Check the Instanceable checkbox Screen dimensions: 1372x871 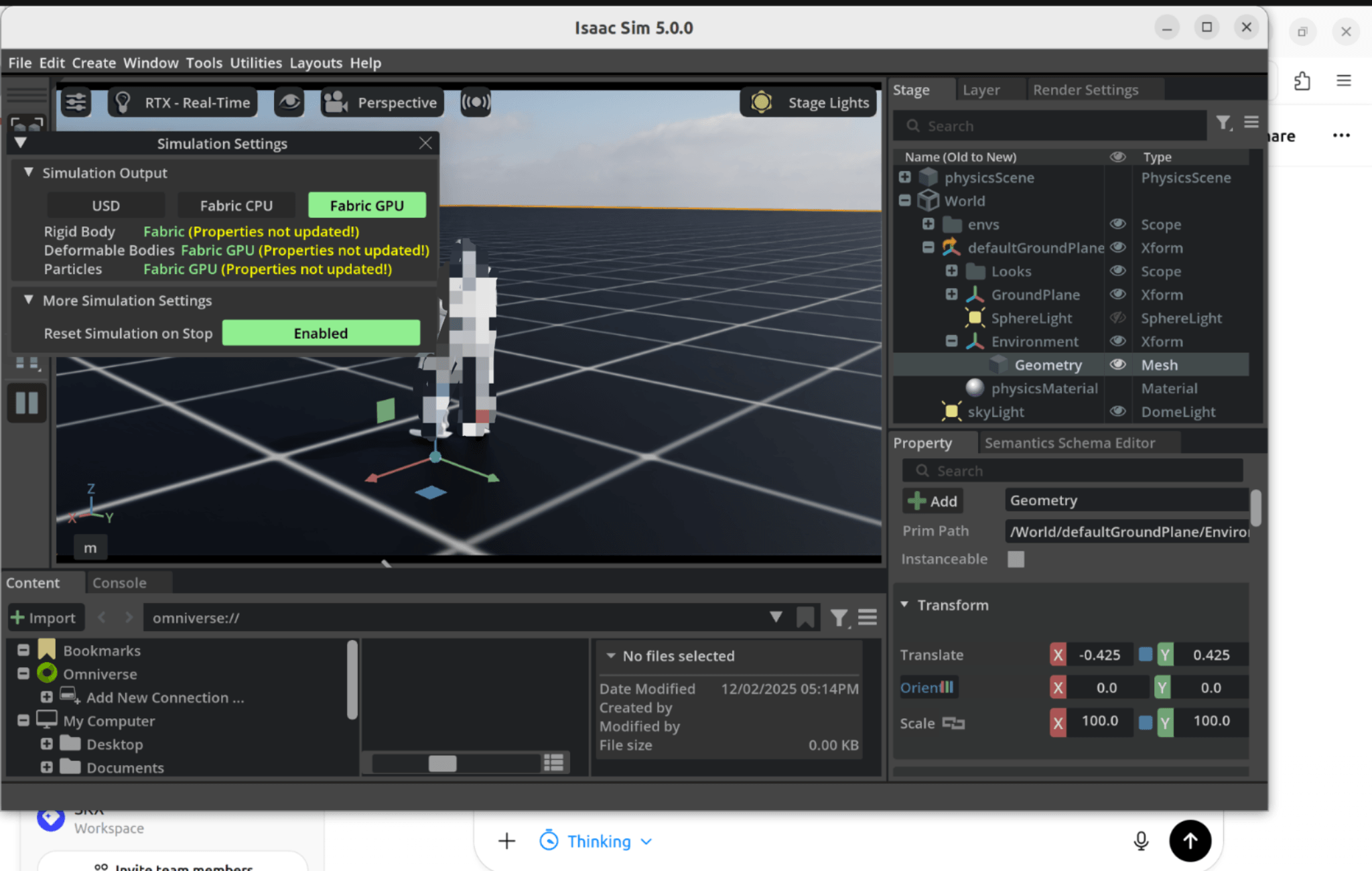(x=1016, y=559)
